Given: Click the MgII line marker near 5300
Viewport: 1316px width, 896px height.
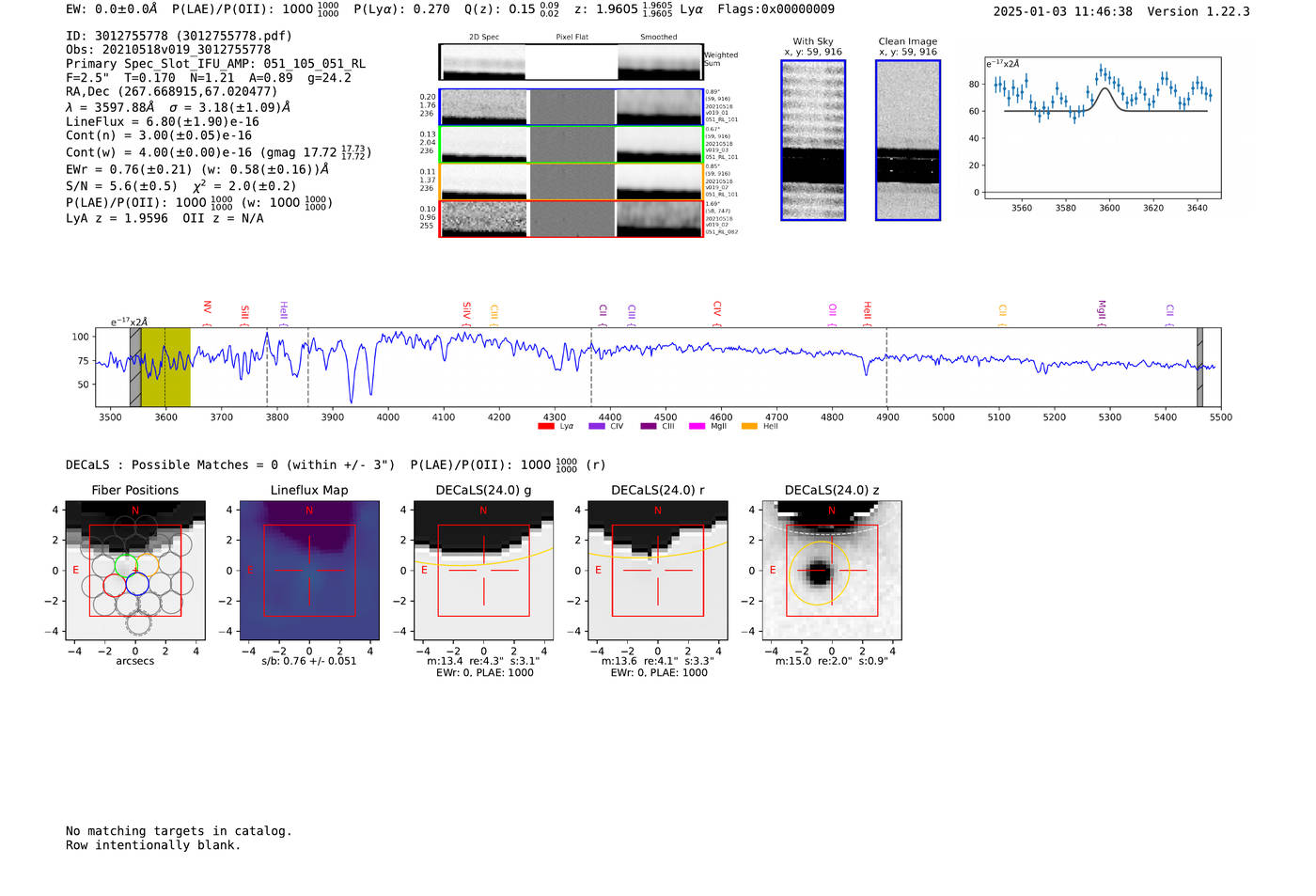Looking at the screenshot, I should pos(1102,312).
